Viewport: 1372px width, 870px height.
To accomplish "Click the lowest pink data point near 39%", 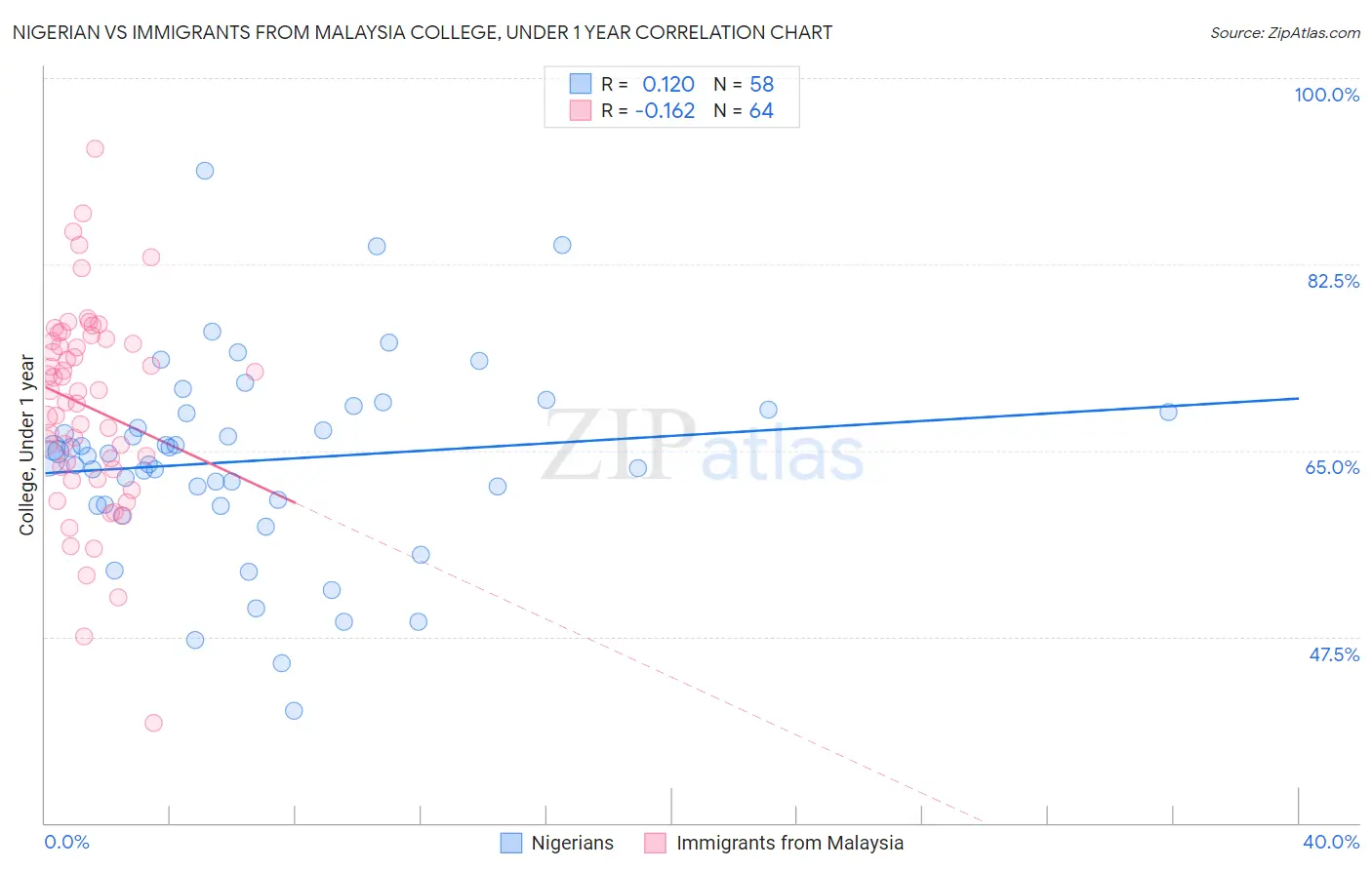I will click(x=153, y=723).
